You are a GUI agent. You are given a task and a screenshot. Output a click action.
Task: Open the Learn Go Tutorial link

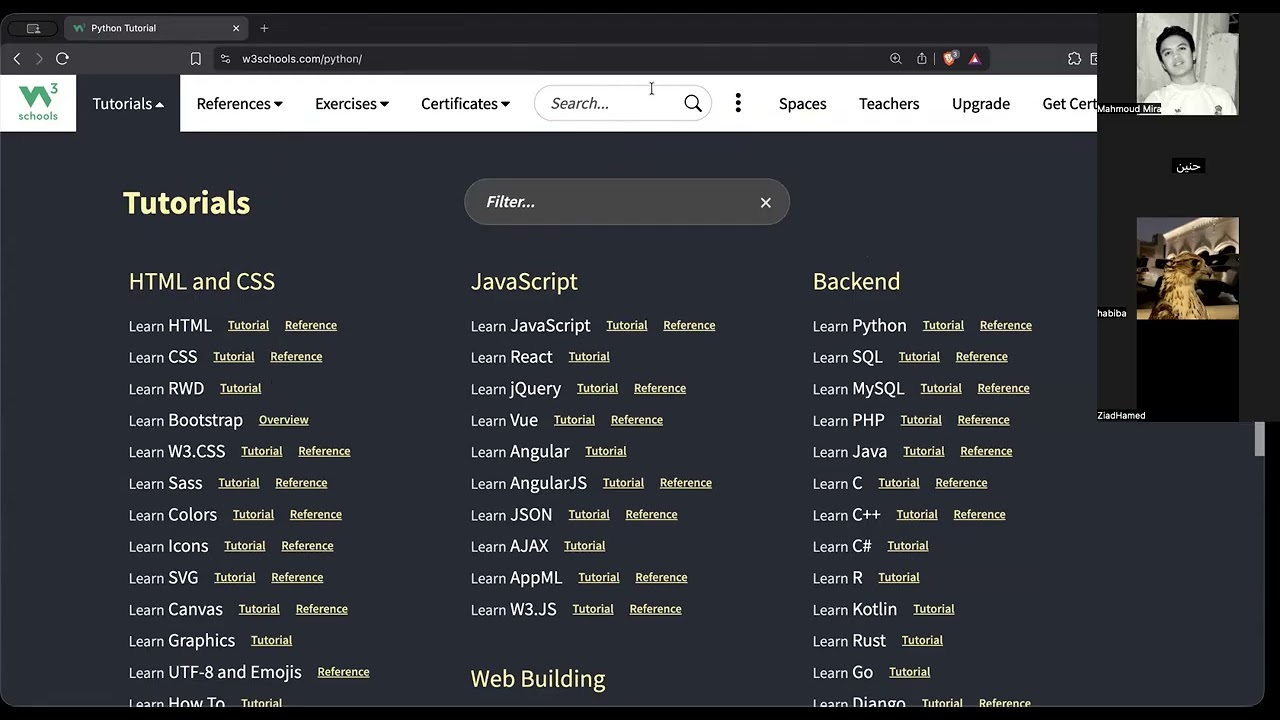[x=910, y=672]
